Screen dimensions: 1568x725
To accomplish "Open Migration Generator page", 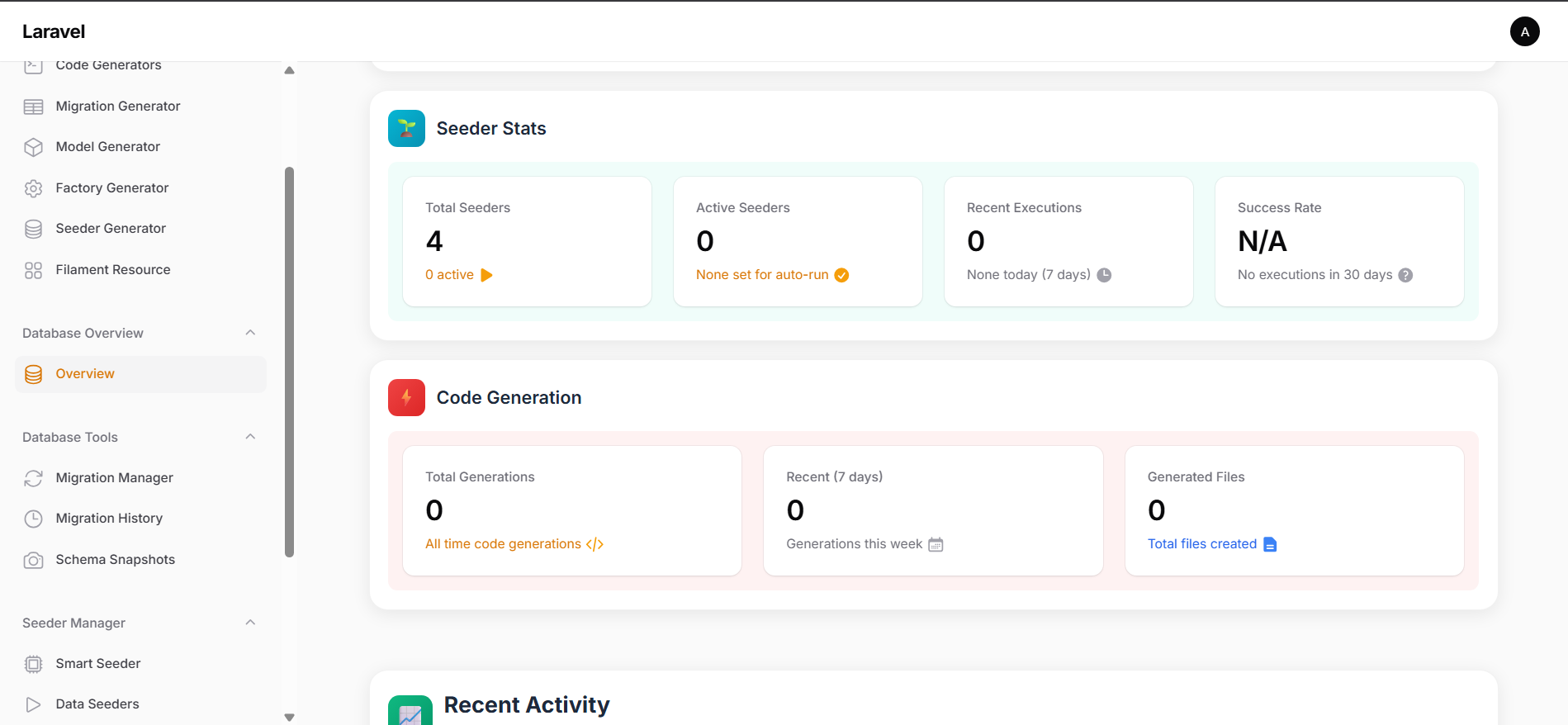I will (140, 107).
